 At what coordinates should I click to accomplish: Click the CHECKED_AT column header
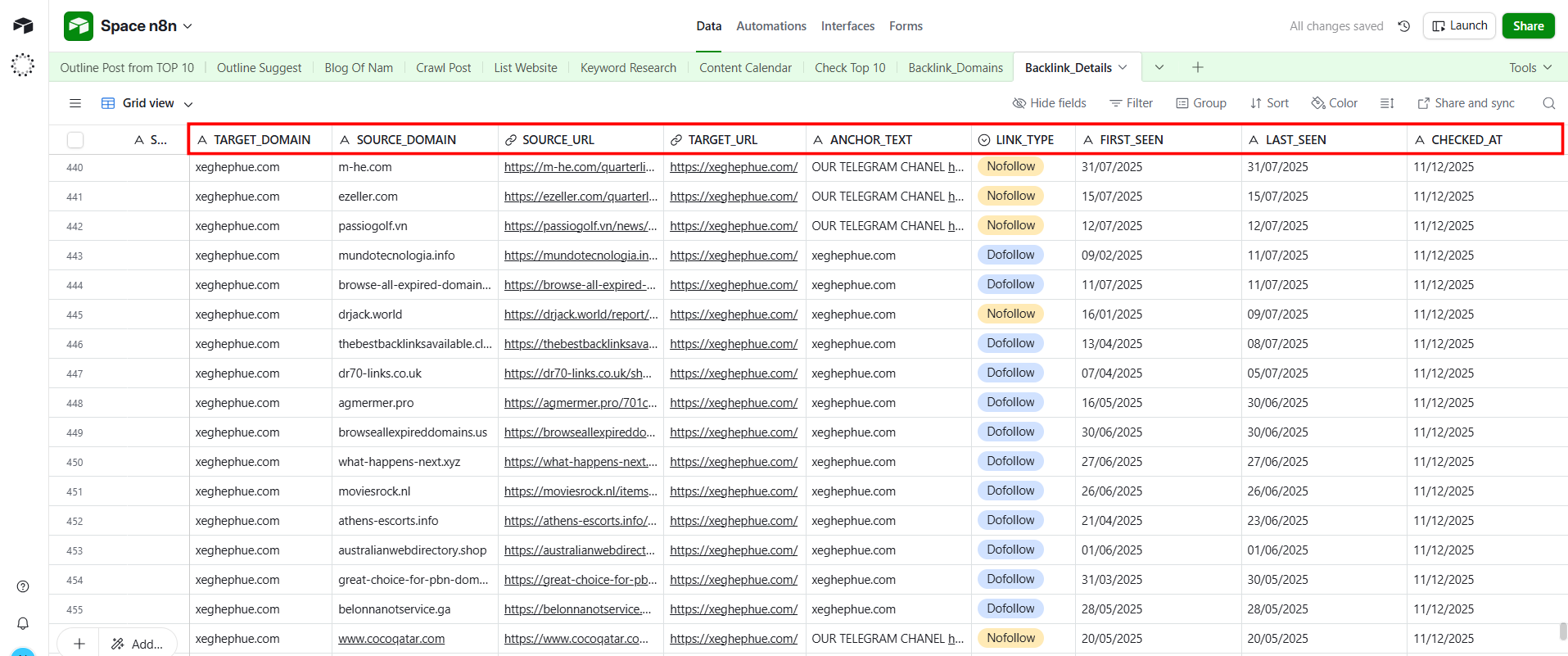(x=1485, y=140)
